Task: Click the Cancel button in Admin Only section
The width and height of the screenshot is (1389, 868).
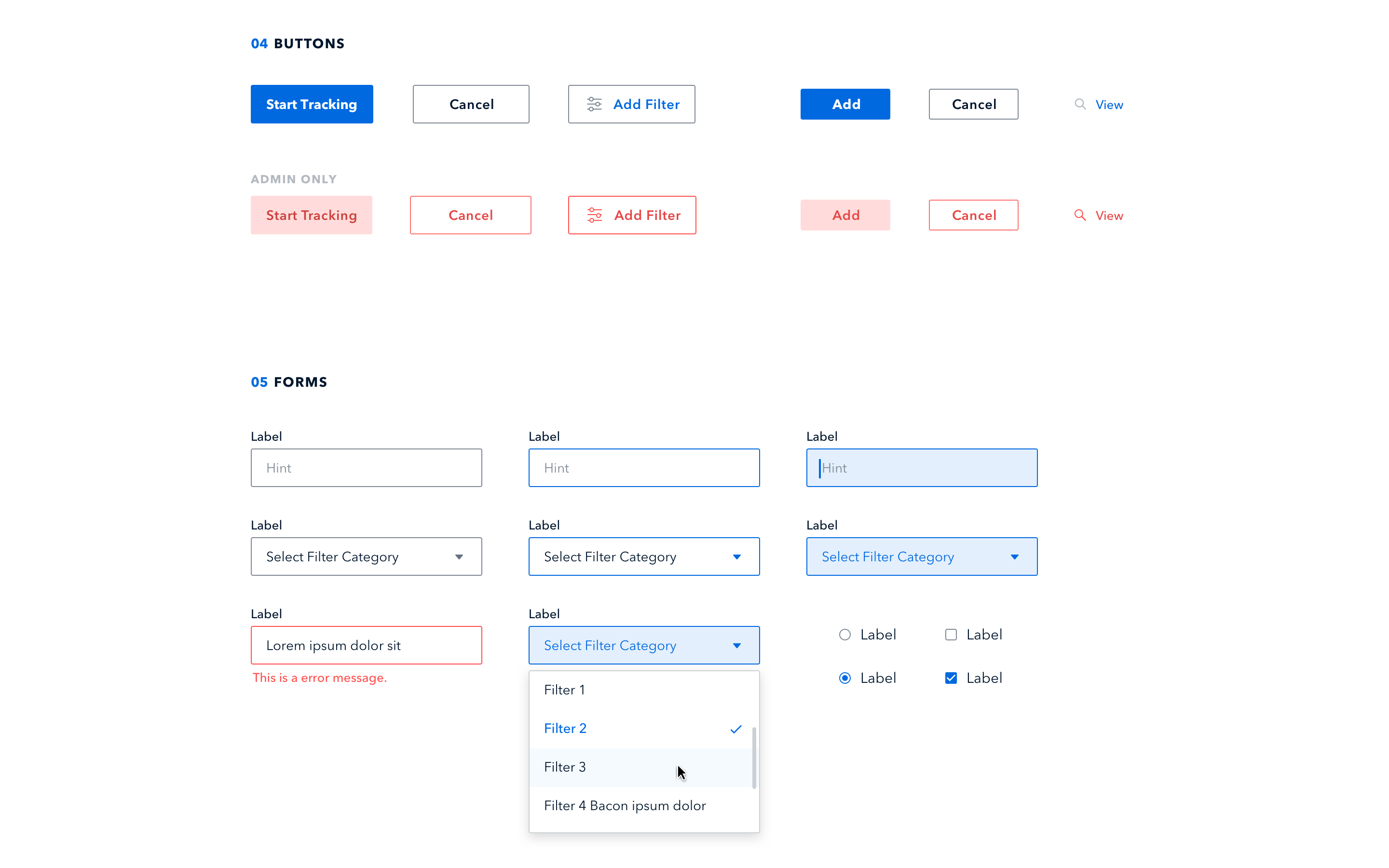Action: coord(470,215)
